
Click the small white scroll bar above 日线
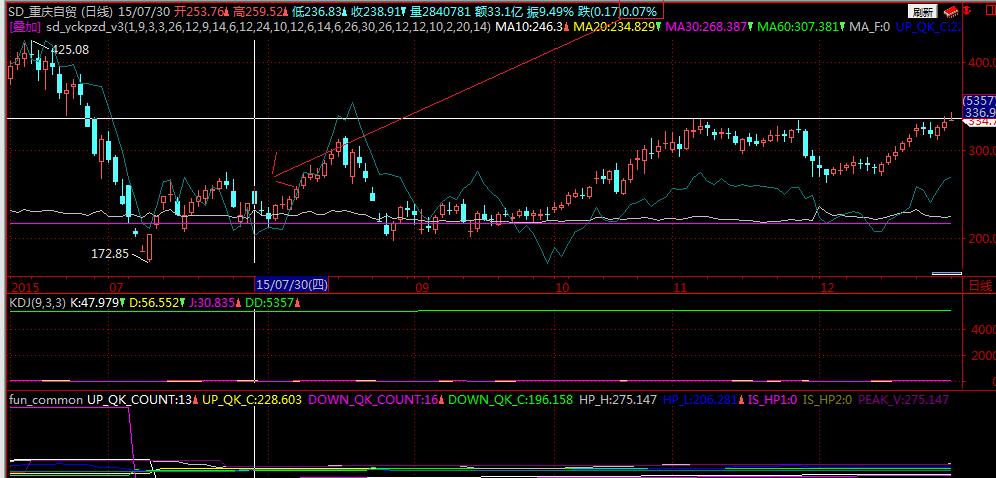click(x=945, y=272)
